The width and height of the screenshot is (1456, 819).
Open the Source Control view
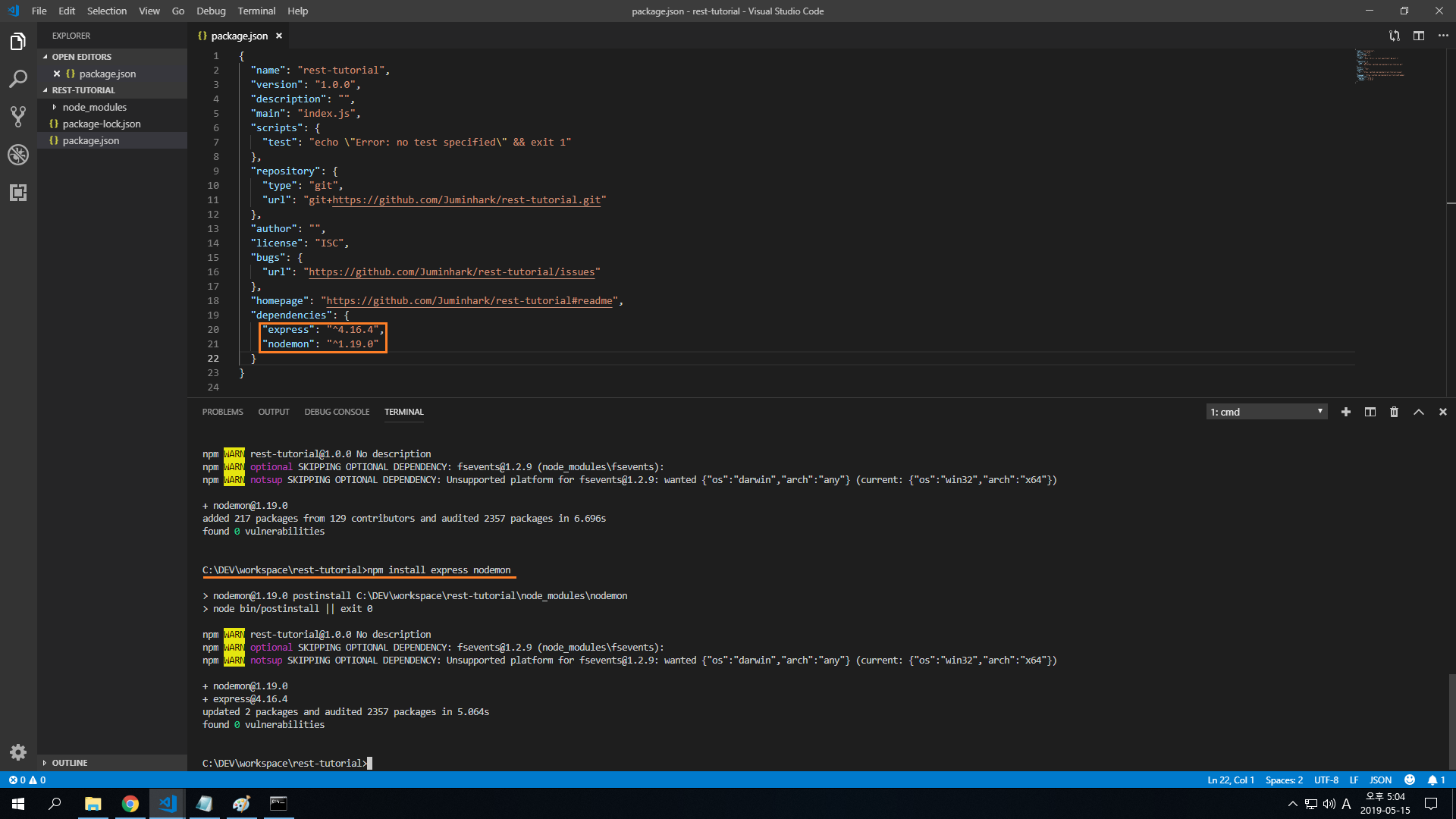click(18, 117)
